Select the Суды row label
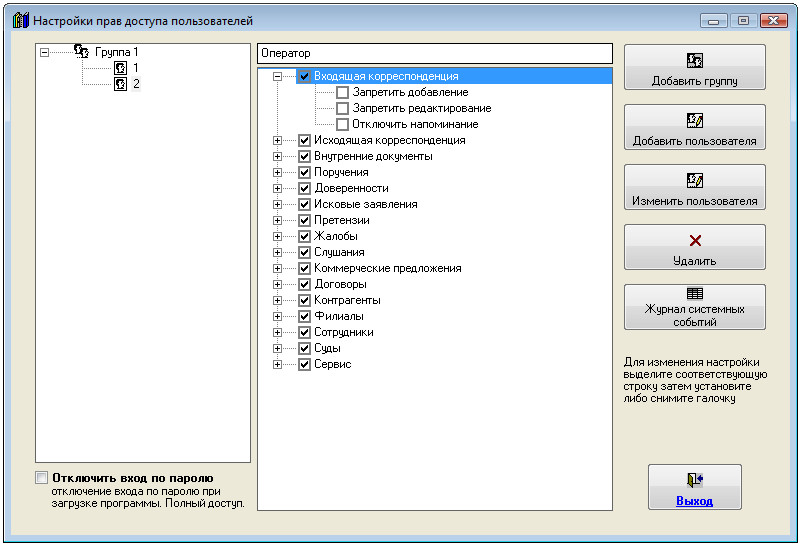Viewport: 801px width, 545px height. [x=327, y=348]
